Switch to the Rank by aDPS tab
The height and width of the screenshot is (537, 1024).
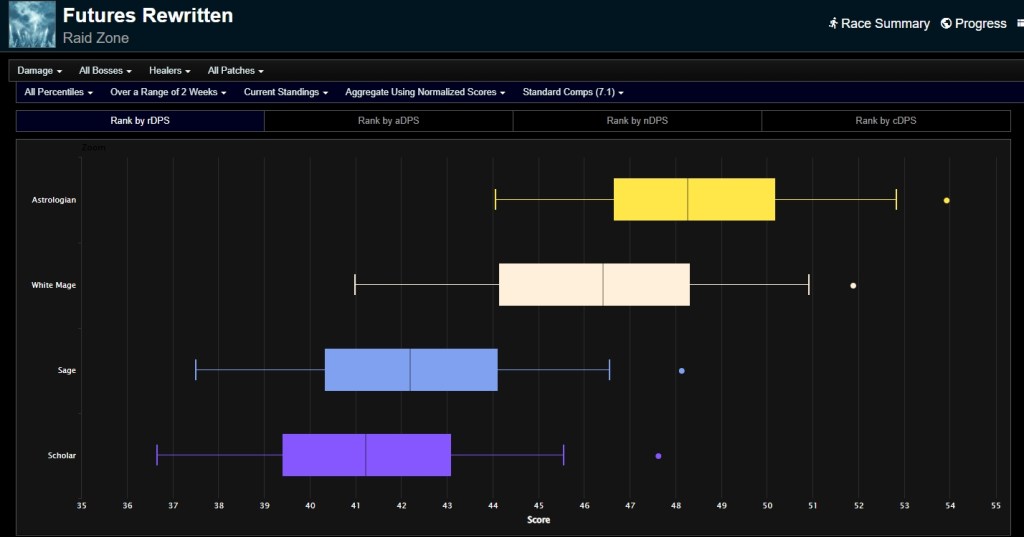pyautogui.click(x=388, y=121)
